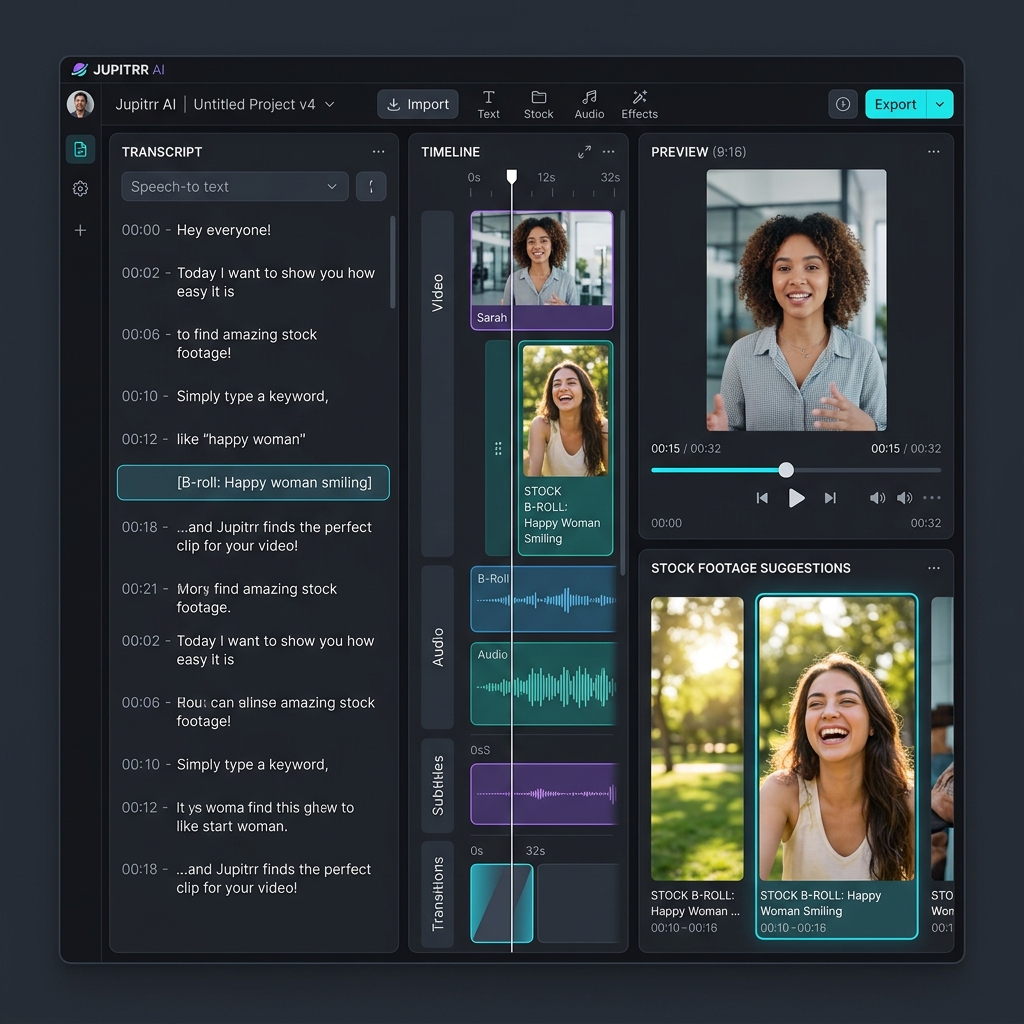The height and width of the screenshot is (1024, 1024).
Task: Skip to previous in preview player
Action: pyautogui.click(x=761, y=498)
